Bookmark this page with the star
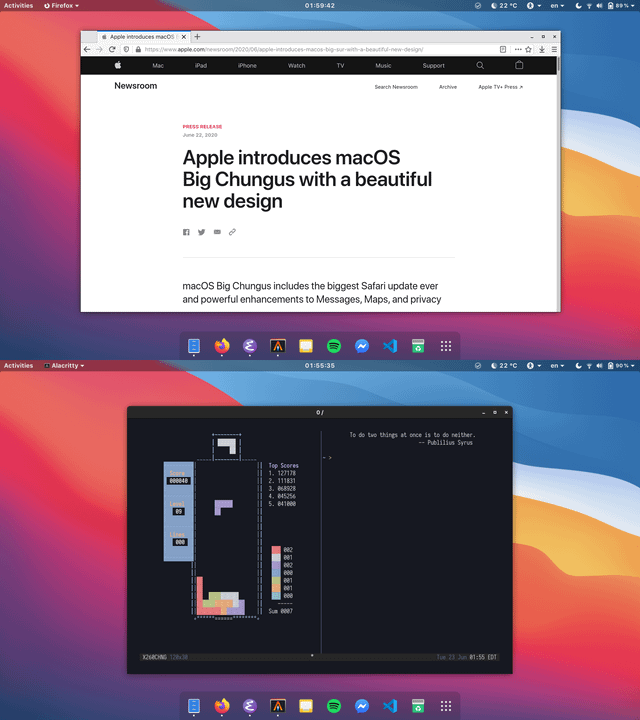This screenshot has width=640, height=720. pos(528,49)
